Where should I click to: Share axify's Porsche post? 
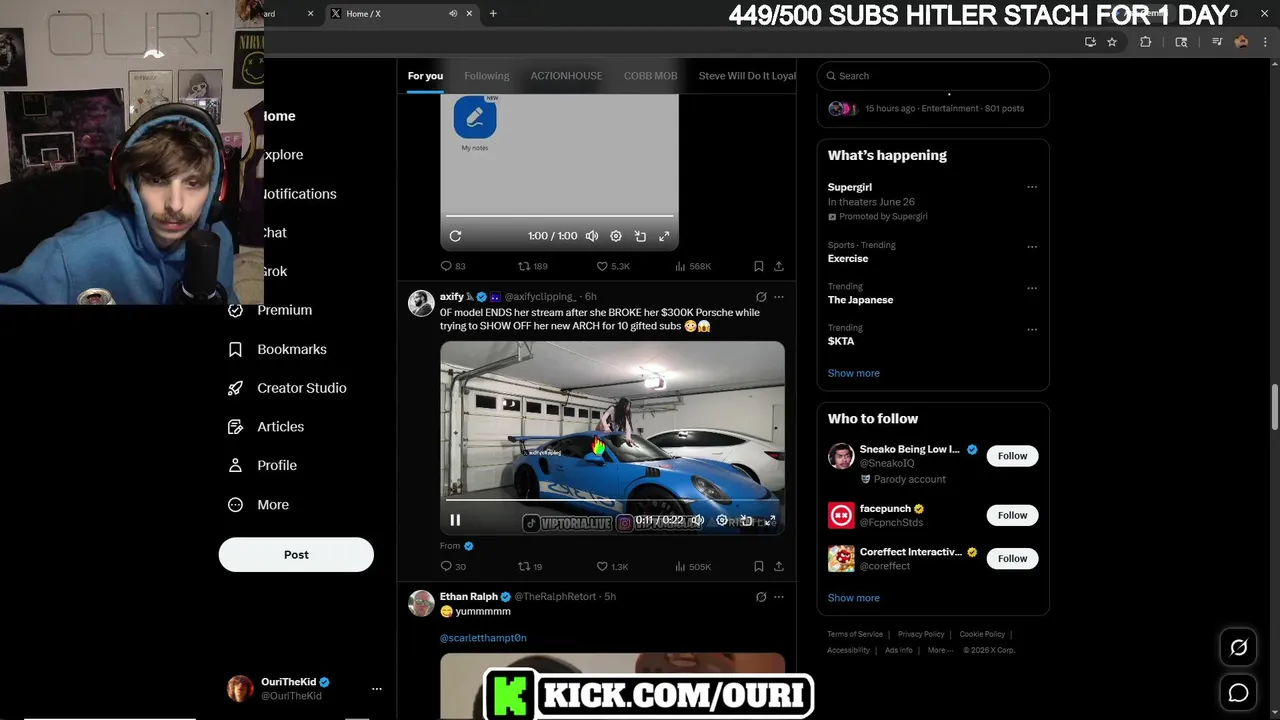click(779, 566)
